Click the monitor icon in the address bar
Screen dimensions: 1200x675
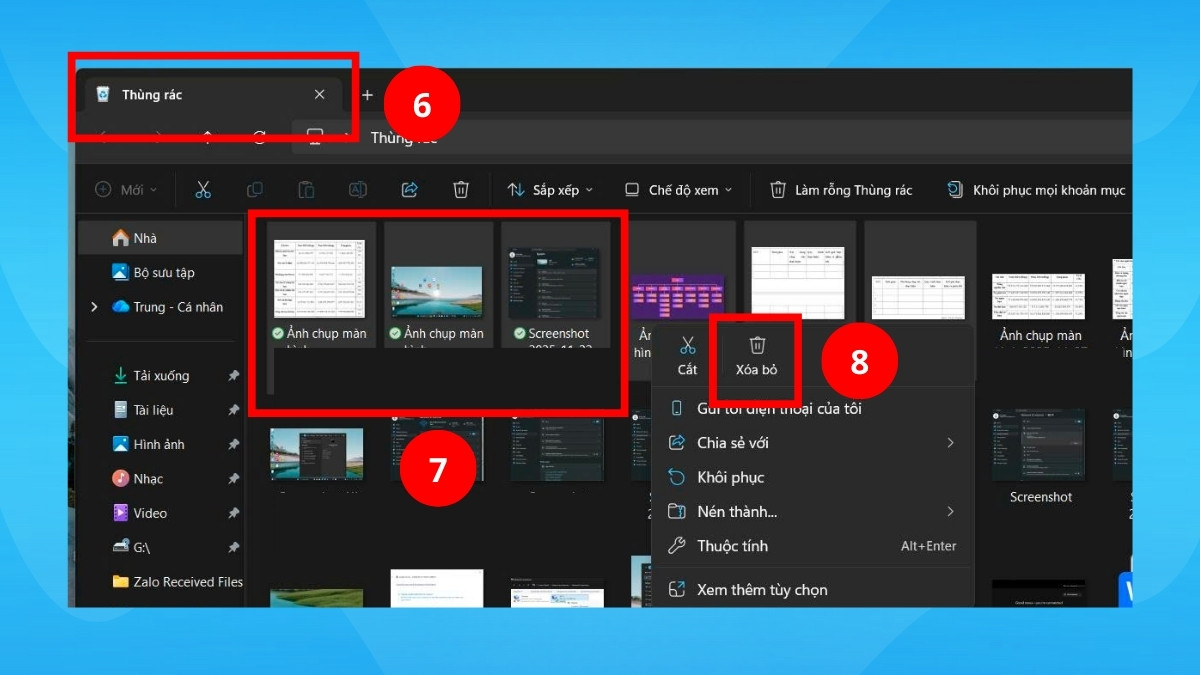tap(315, 137)
